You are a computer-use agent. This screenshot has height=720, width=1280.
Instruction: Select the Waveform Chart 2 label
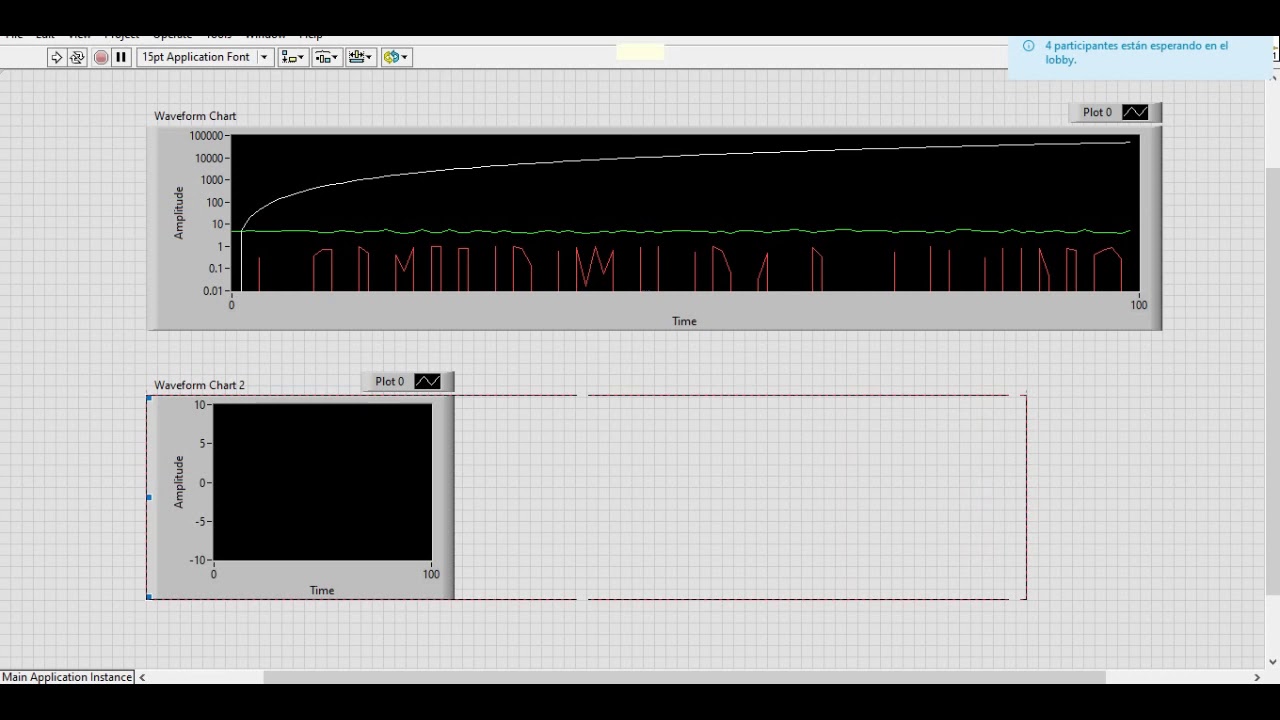pos(199,385)
